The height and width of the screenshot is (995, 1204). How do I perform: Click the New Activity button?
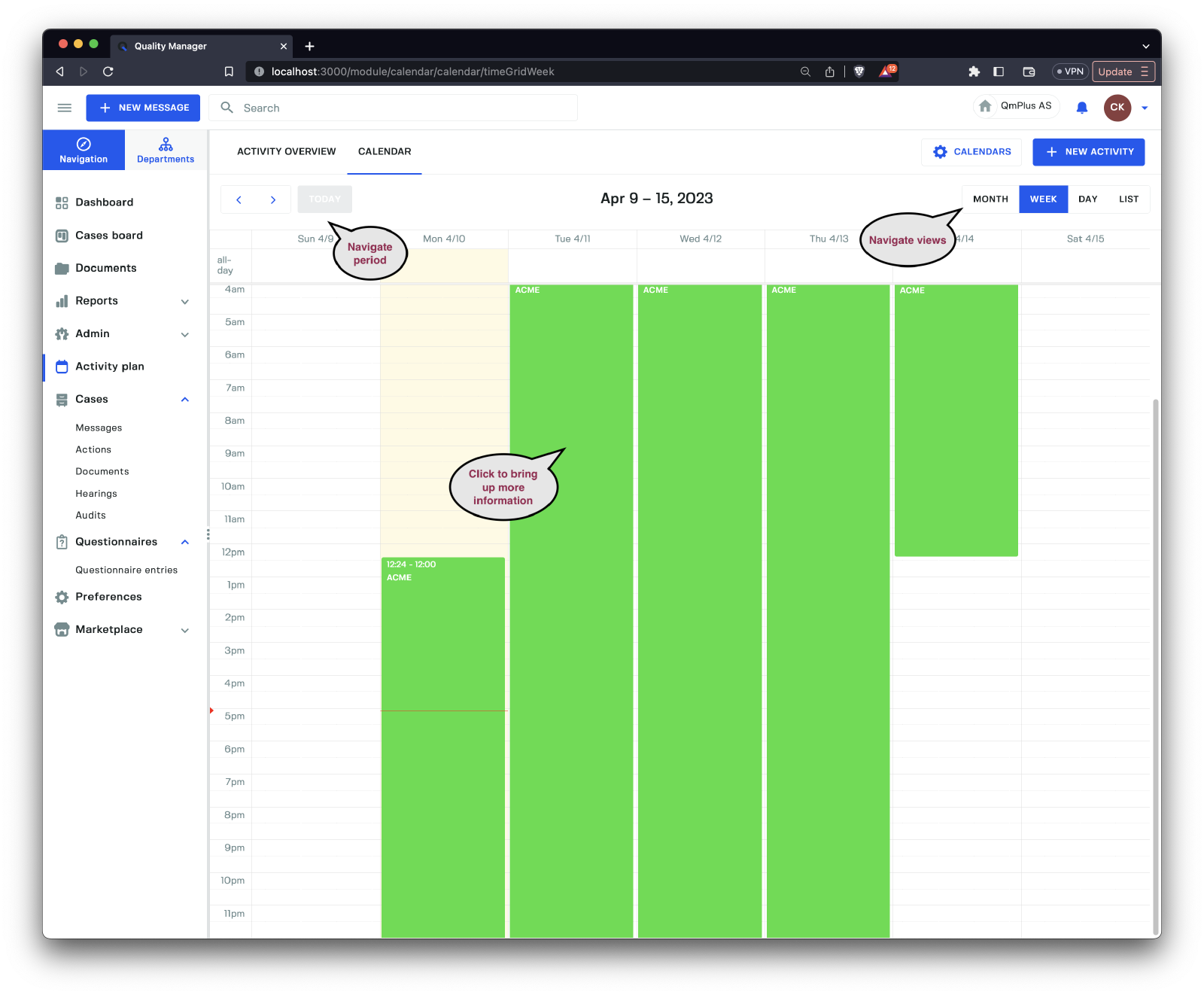[x=1088, y=152]
